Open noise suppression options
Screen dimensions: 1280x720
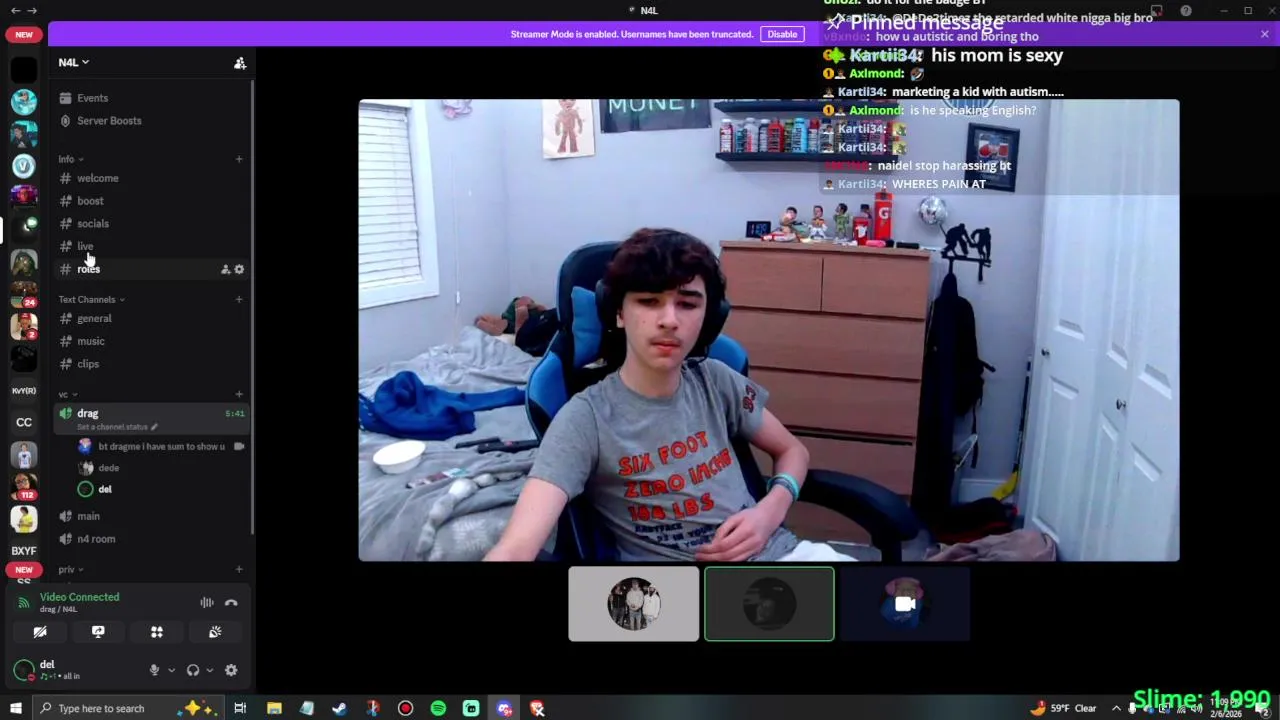[x=207, y=603]
